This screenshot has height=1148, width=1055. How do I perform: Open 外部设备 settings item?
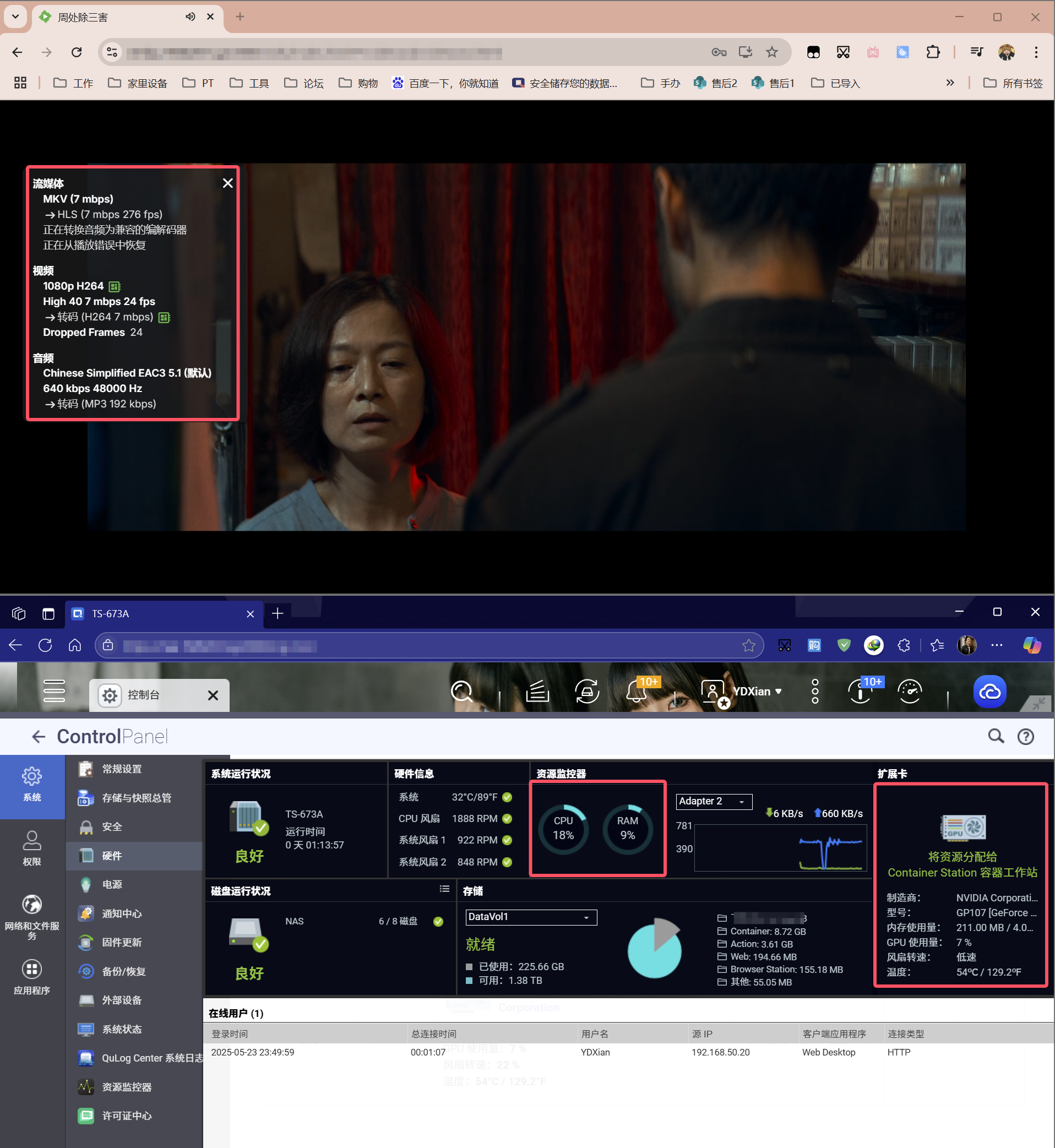pos(134,1000)
